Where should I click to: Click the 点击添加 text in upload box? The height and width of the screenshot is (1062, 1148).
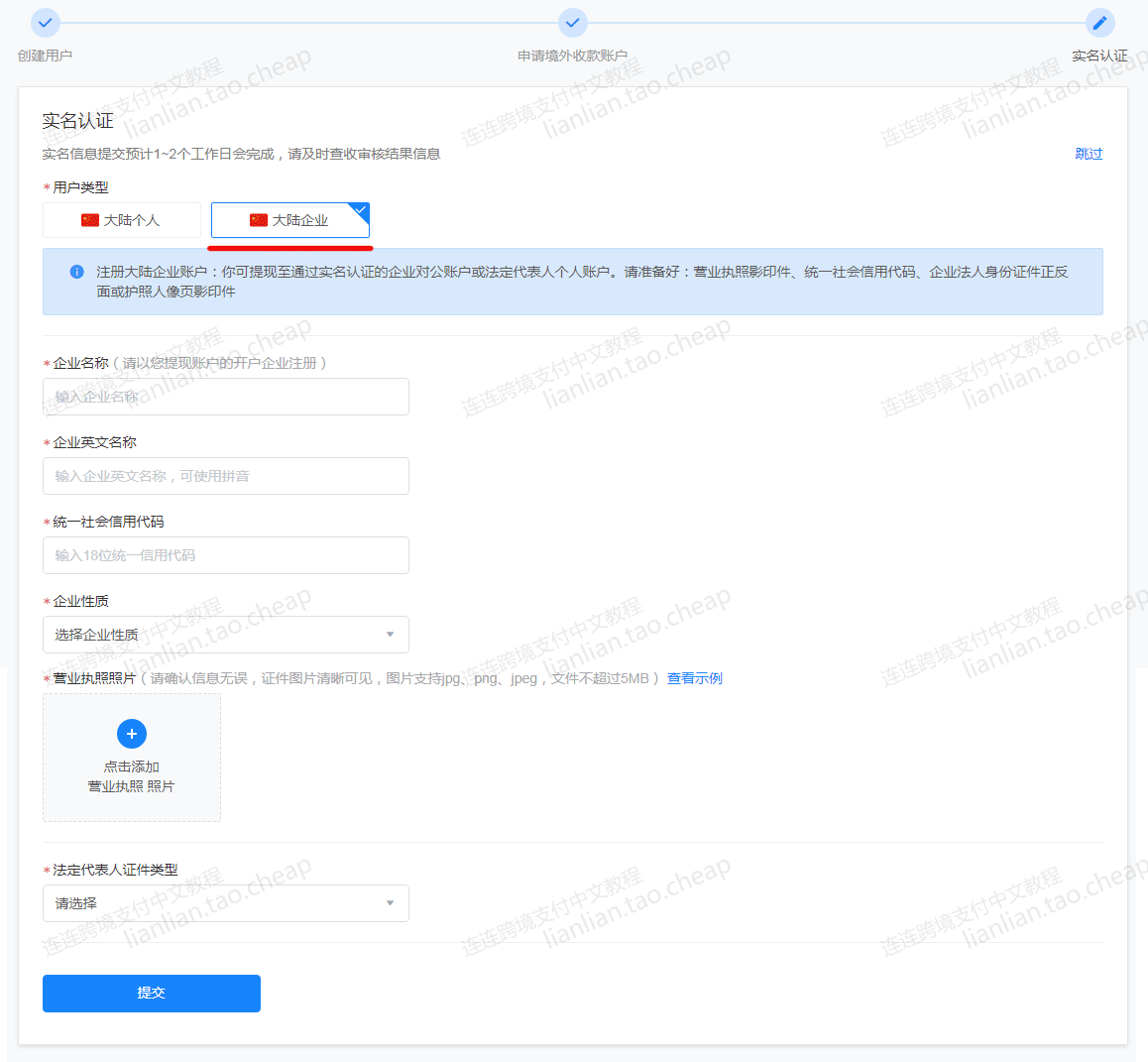pyautogui.click(x=132, y=767)
